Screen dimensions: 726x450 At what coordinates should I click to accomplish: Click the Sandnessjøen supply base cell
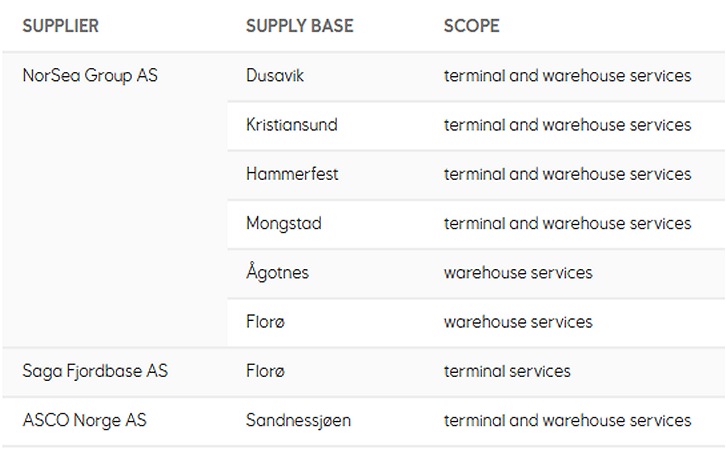[x=298, y=420]
